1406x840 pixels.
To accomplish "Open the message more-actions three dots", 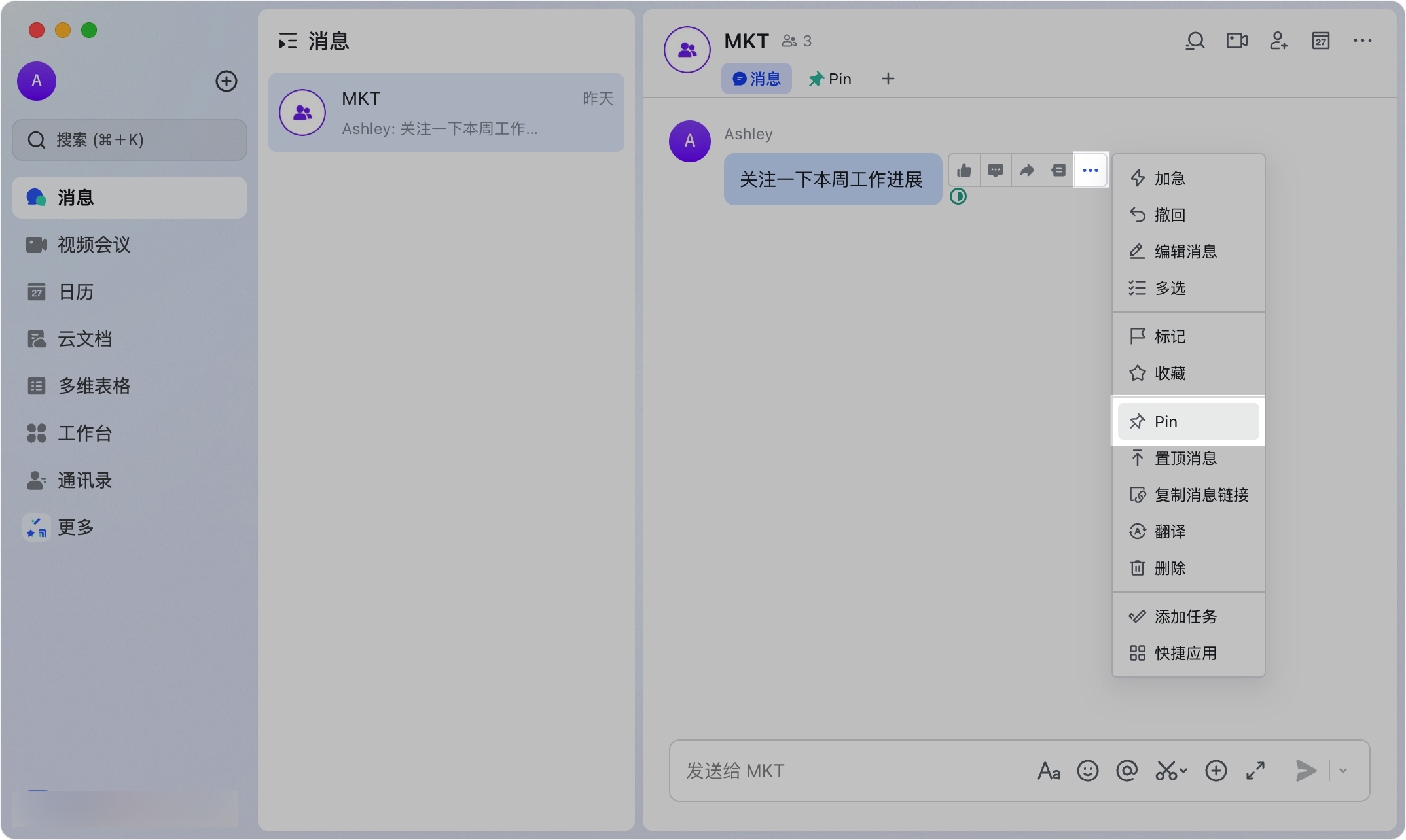I will pos(1091,171).
